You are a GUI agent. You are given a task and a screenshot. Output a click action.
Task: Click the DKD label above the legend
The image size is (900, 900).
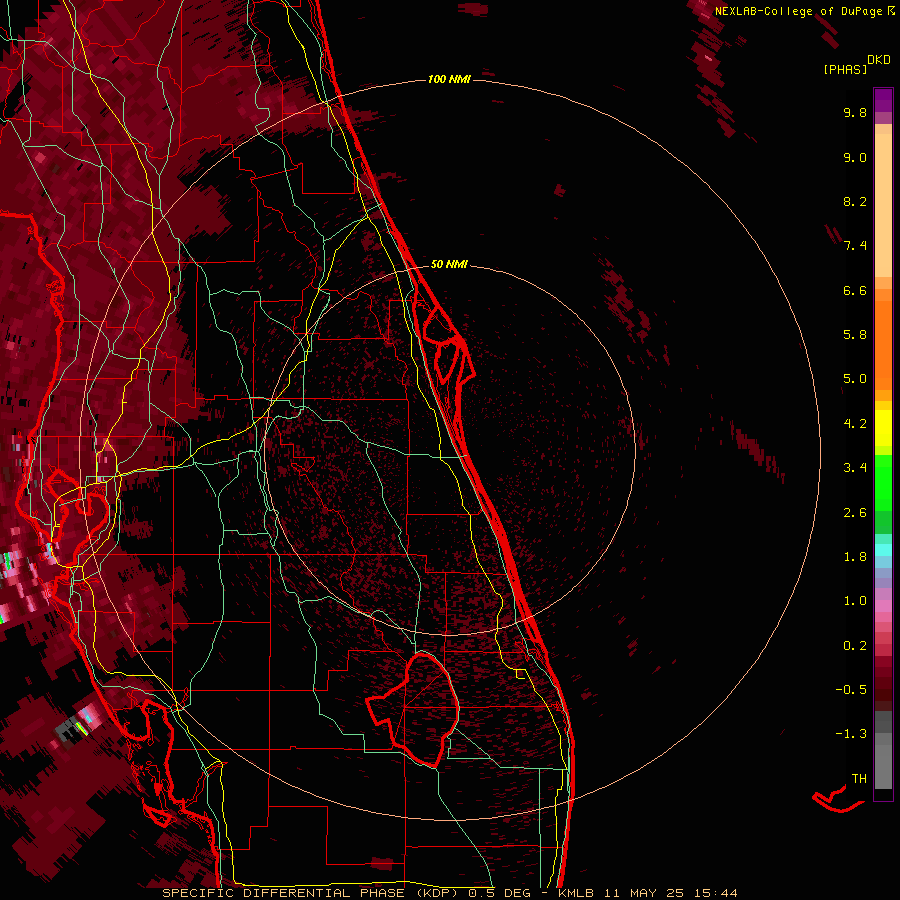pos(879,60)
